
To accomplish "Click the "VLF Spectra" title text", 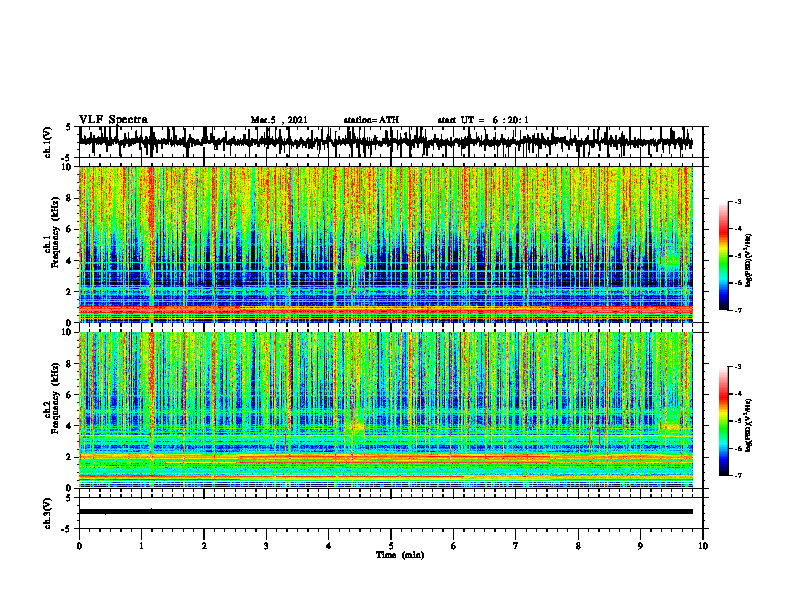I will 113,120.
